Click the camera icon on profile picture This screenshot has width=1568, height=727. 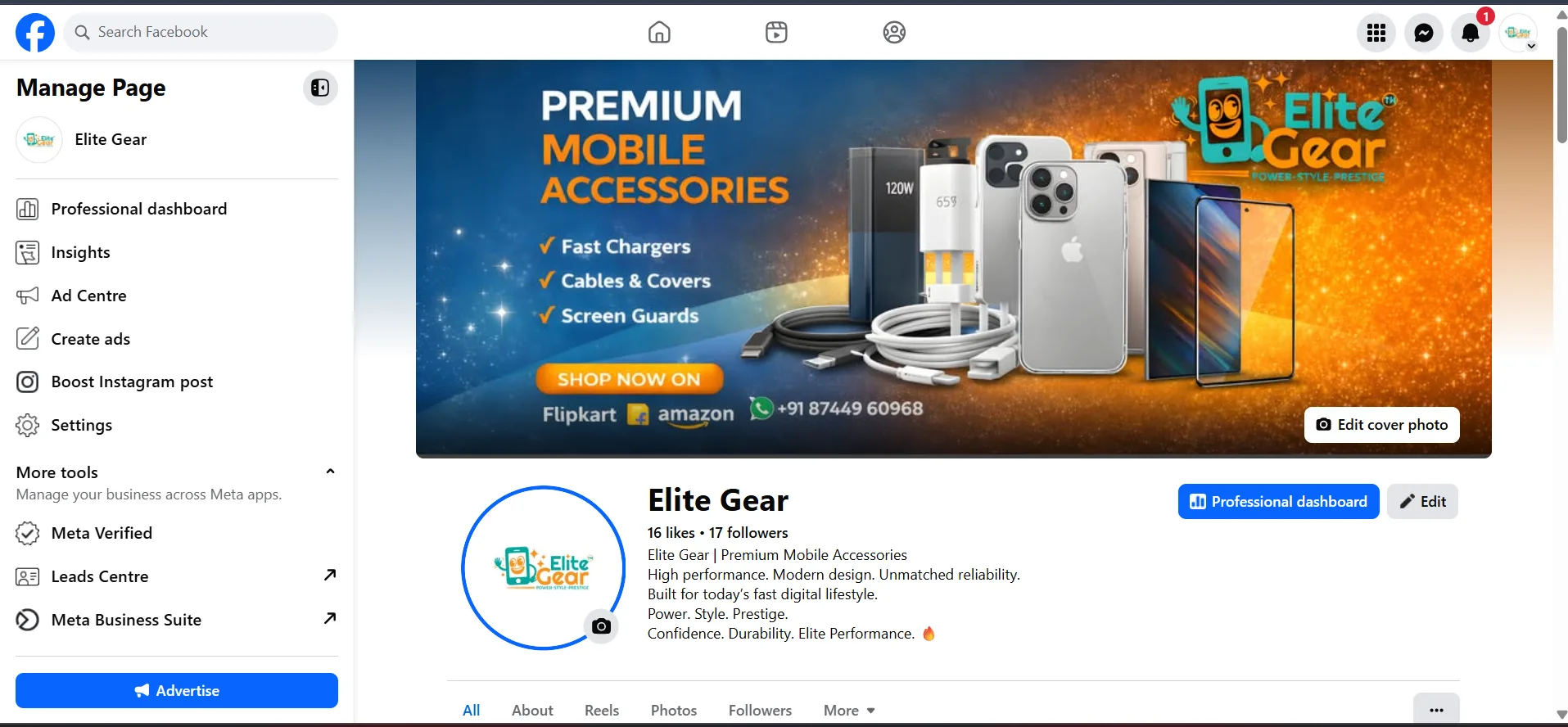601,626
